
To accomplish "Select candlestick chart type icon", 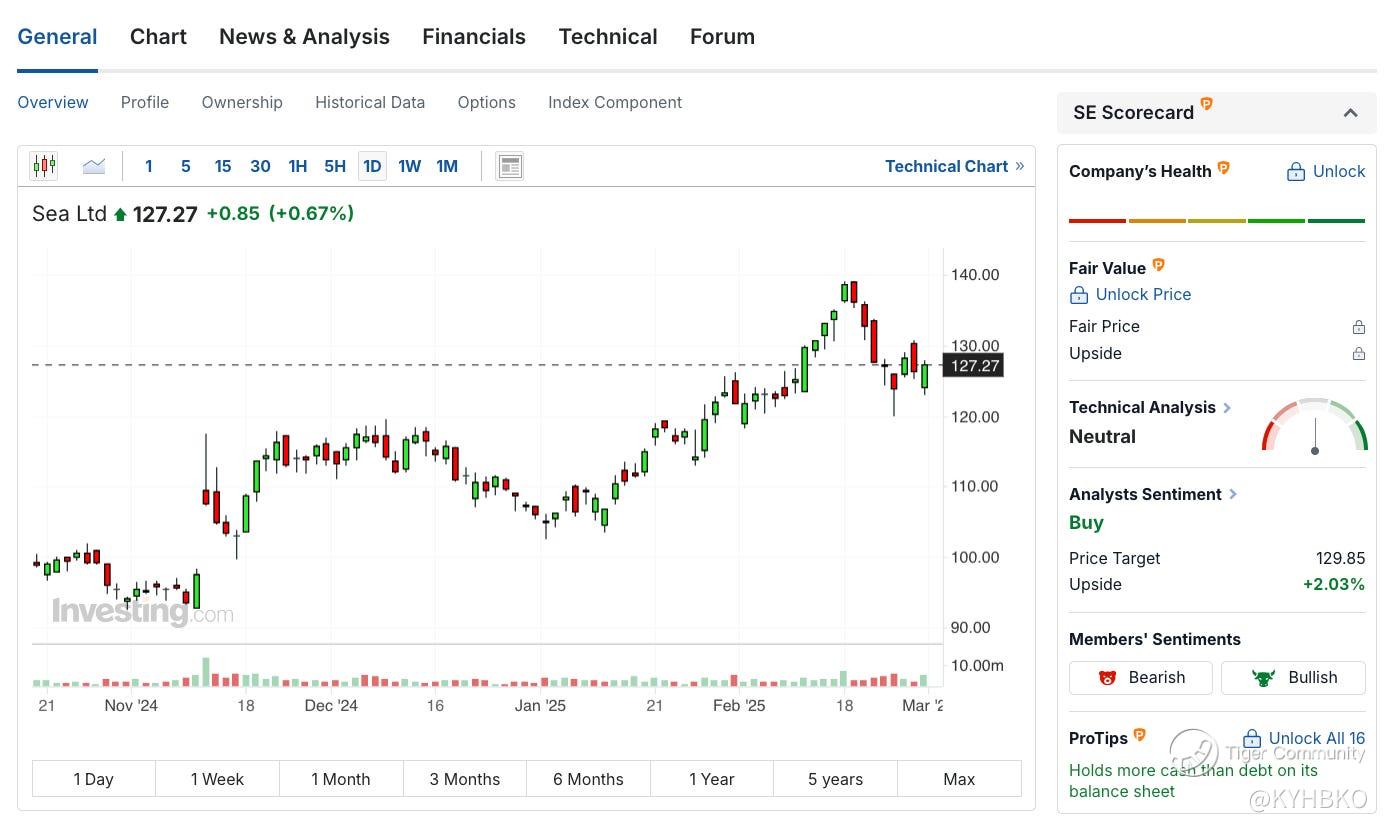I will (44, 166).
